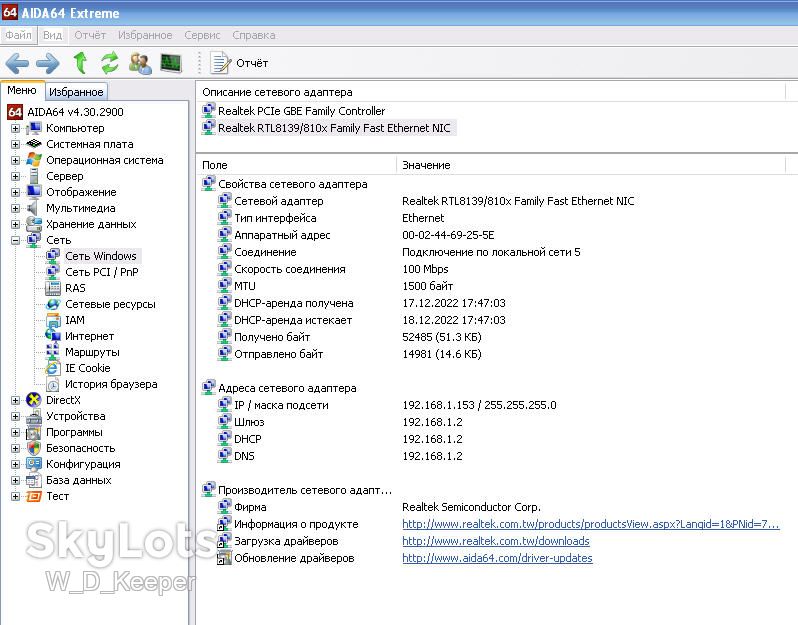Expand the Тест tree node

click(15, 496)
